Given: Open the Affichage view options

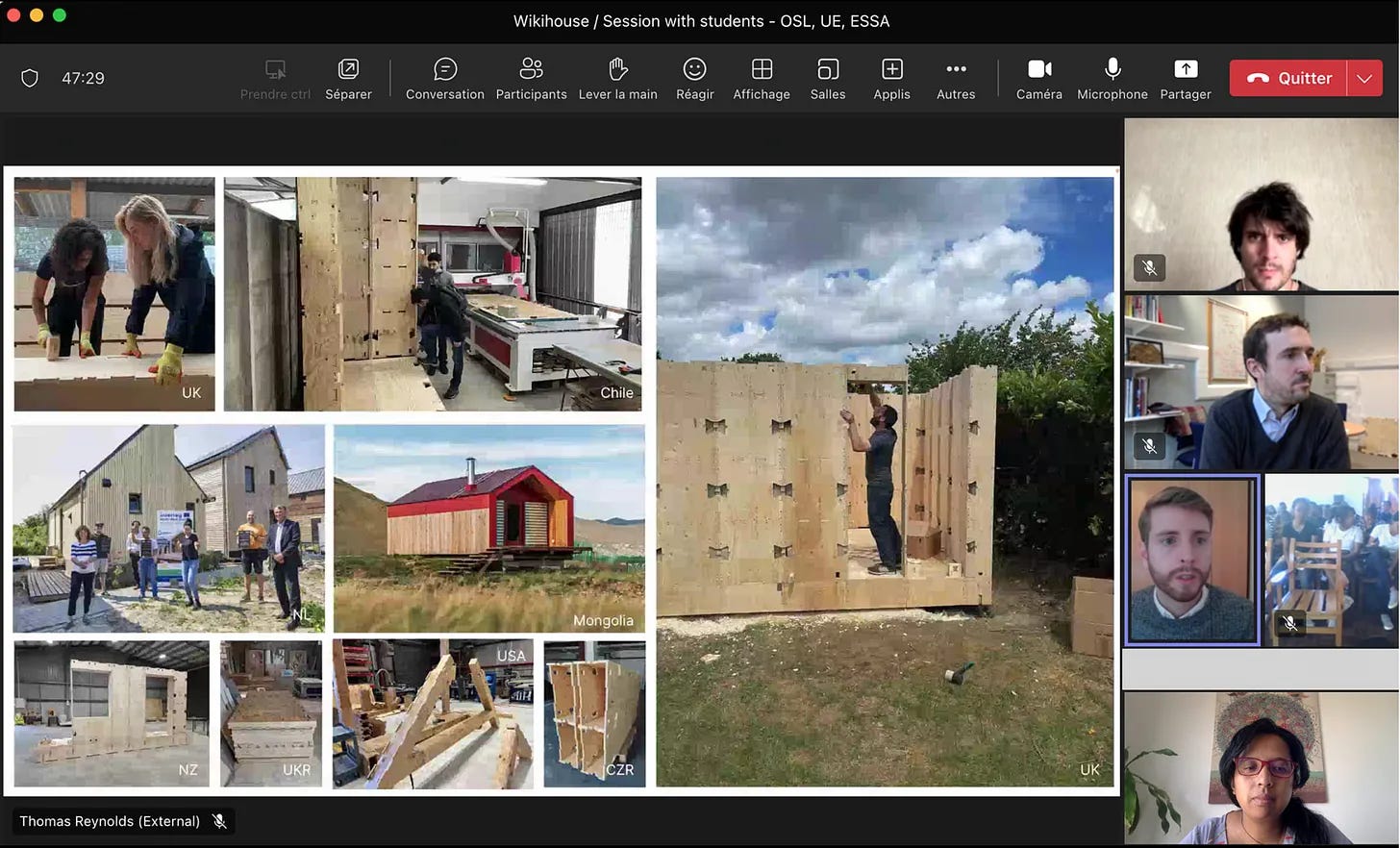Looking at the screenshot, I should pyautogui.click(x=762, y=79).
